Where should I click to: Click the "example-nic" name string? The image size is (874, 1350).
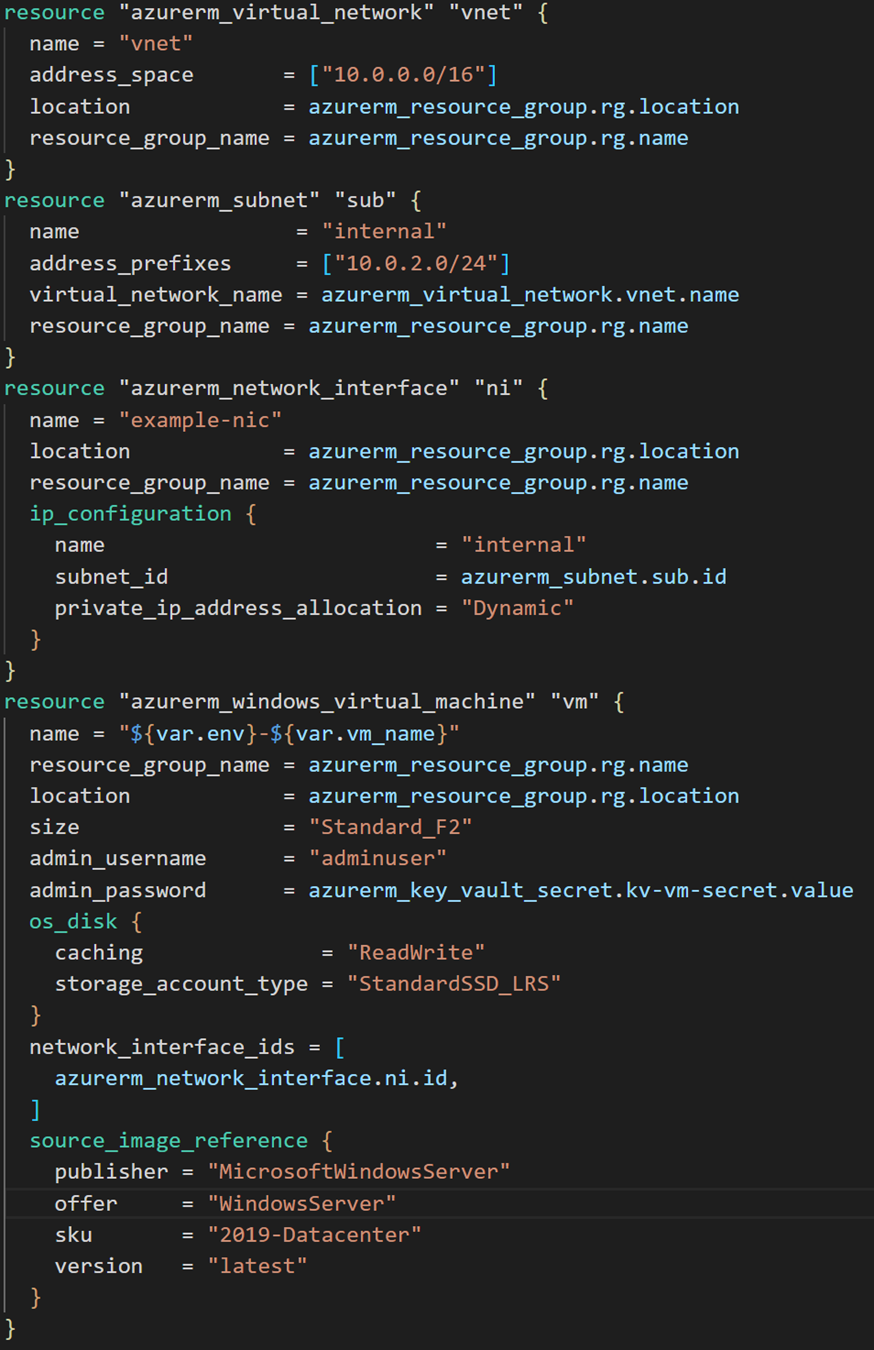201,420
